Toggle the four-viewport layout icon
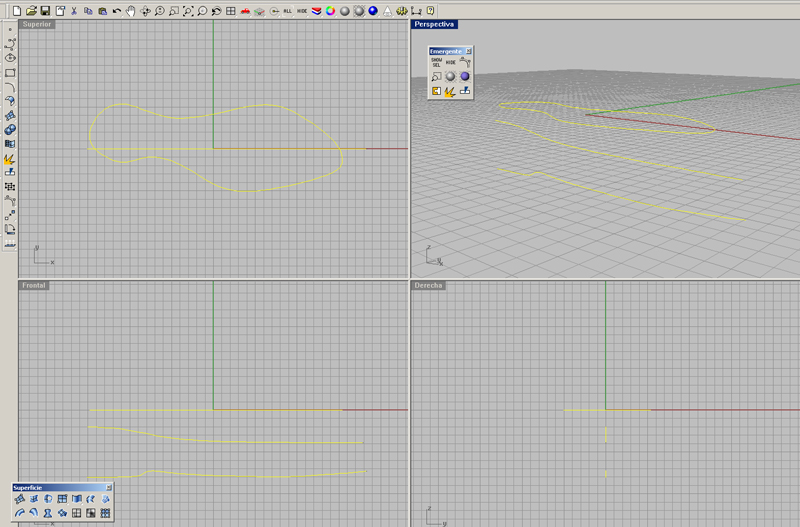Viewport: 800px width, 527px height. [x=231, y=11]
